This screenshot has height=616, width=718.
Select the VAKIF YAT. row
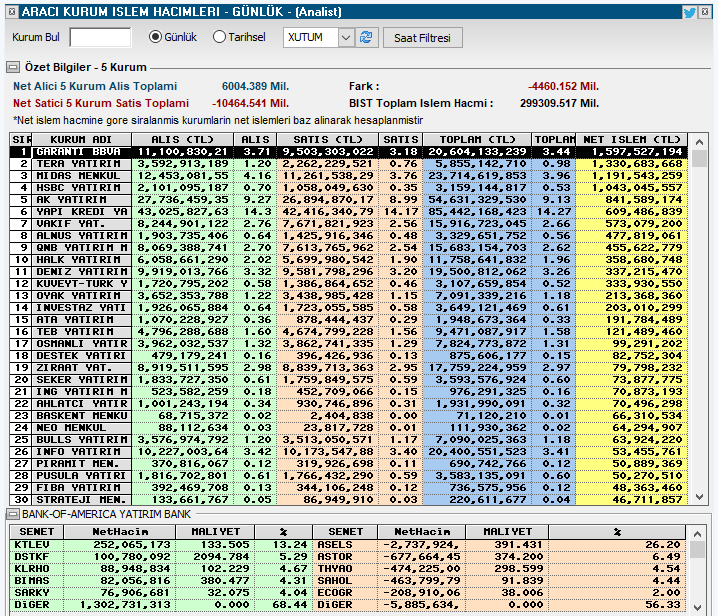click(x=348, y=224)
